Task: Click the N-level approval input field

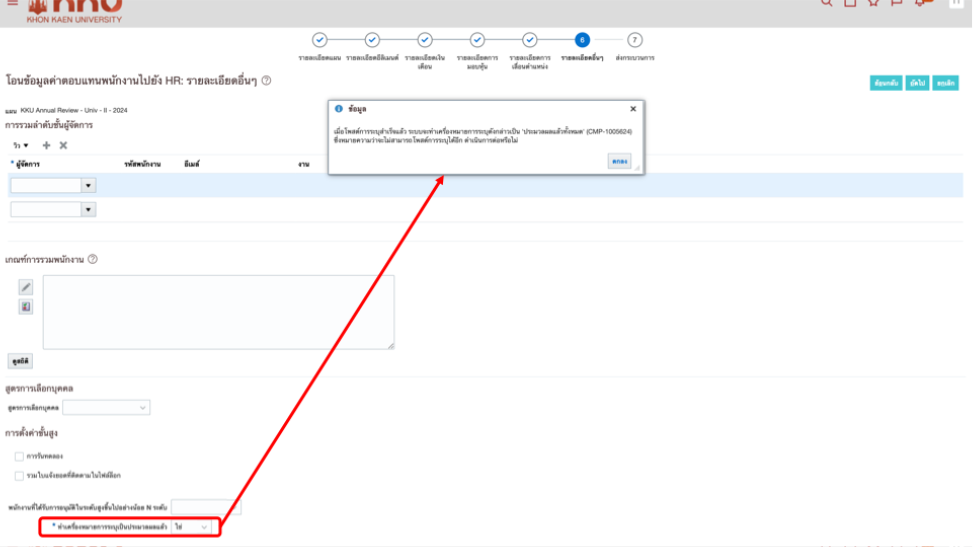Action: (205, 507)
